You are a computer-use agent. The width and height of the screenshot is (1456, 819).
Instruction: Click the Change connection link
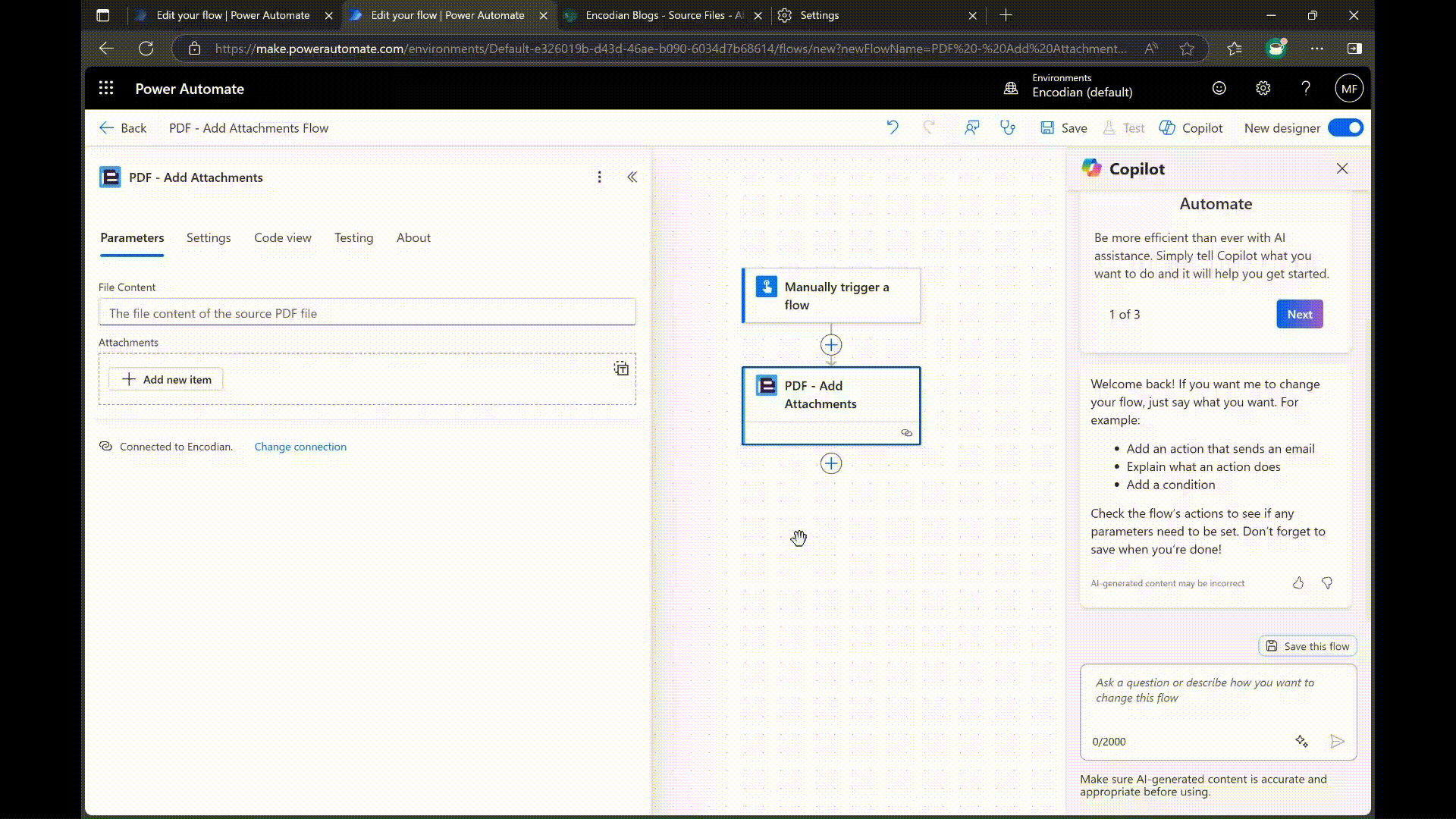pyautogui.click(x=300, y=447)
